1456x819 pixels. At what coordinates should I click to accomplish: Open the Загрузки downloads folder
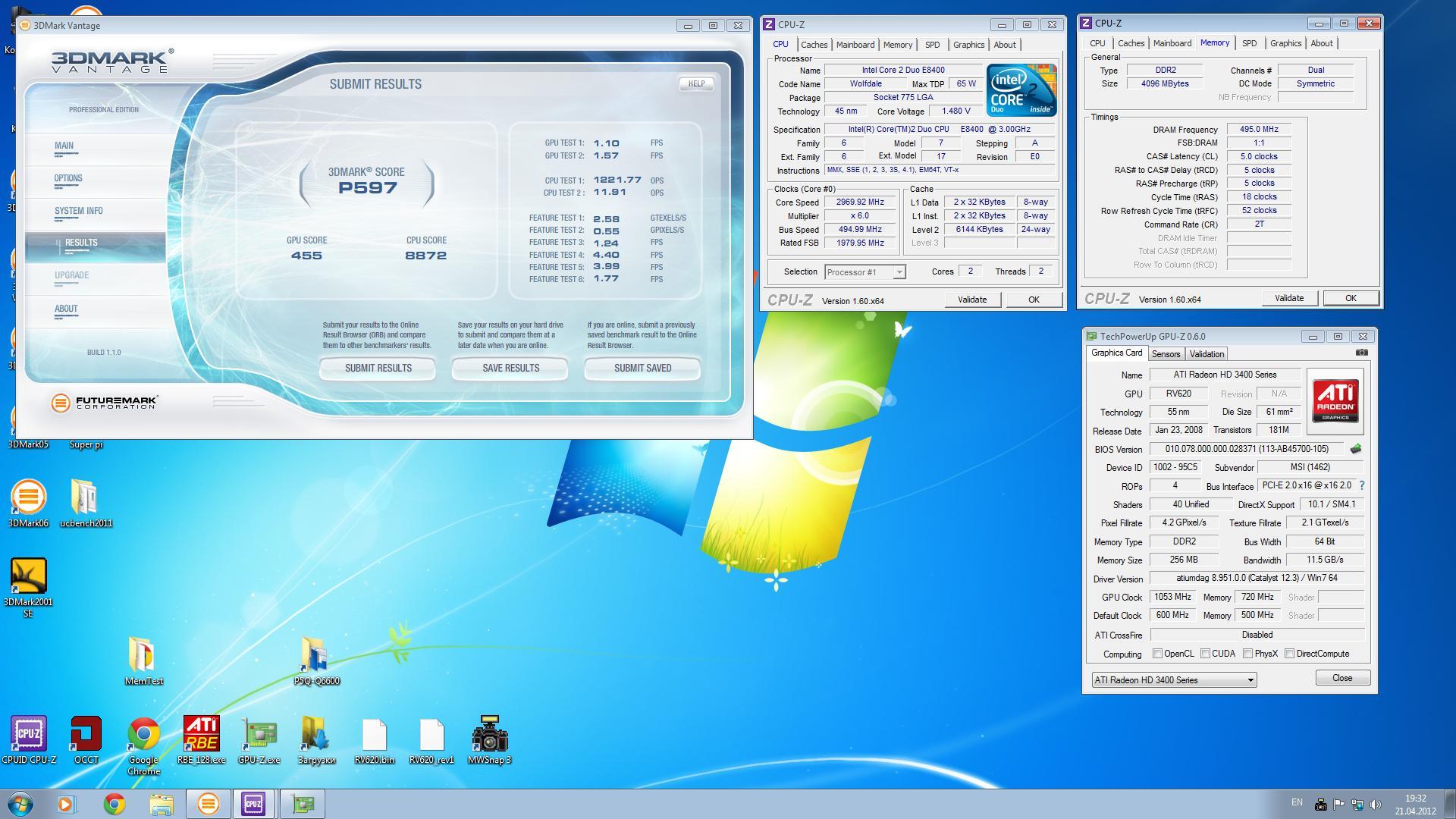tap(316, 739)
